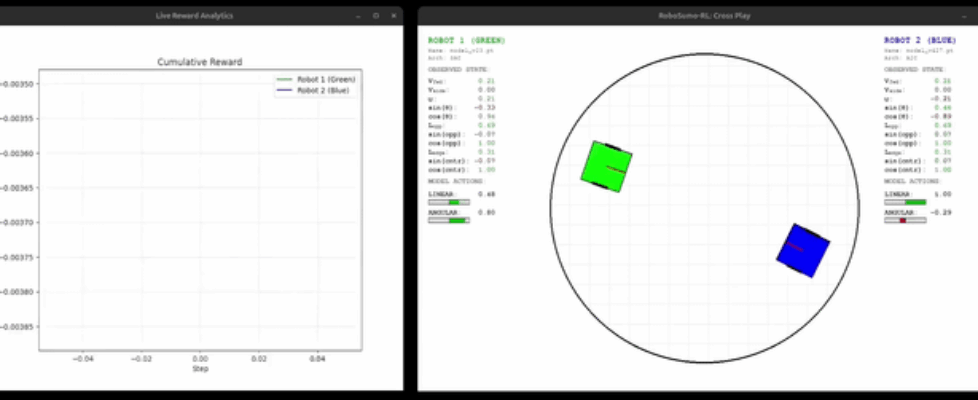Click Robot 2 ANGULAR action bar
Viewport: 978px width, 400px height.
[905, 220]
